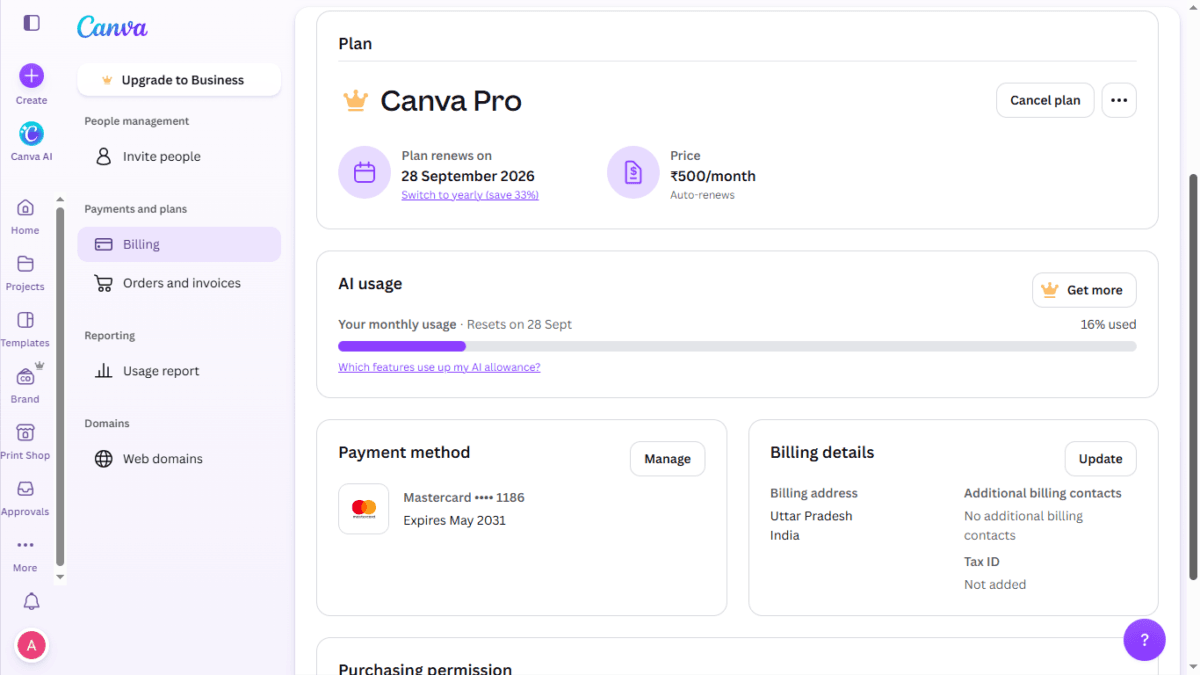The height and width of the screenshot is (675, 1200).
Task: Select Billing in settings menu
Action: [179, 244]
